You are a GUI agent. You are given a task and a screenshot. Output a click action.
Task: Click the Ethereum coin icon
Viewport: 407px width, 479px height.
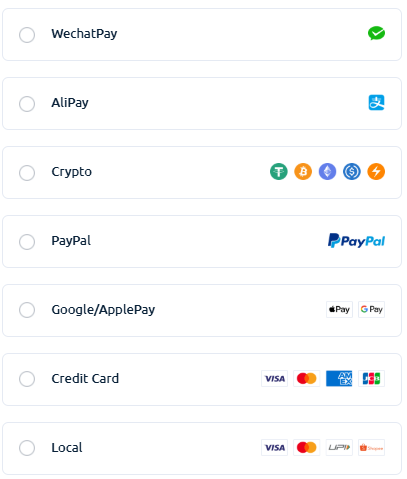(327, 172)
